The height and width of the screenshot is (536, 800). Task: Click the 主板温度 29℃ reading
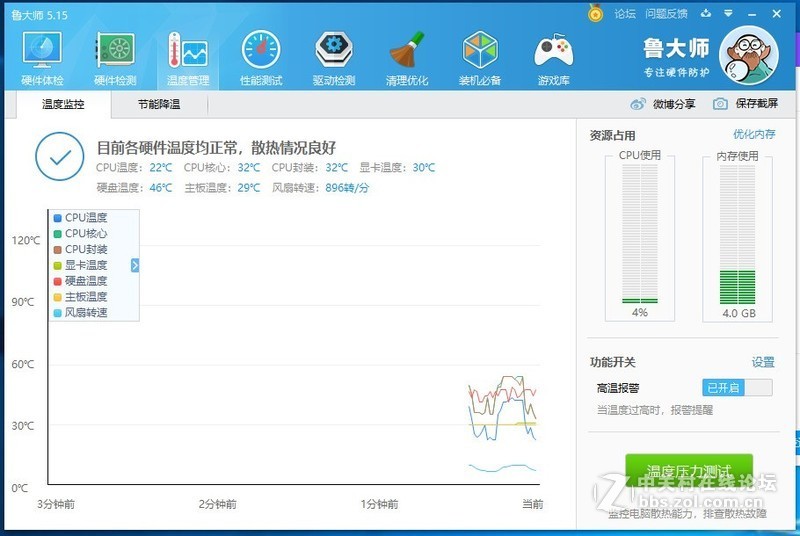tap(222, 188)
